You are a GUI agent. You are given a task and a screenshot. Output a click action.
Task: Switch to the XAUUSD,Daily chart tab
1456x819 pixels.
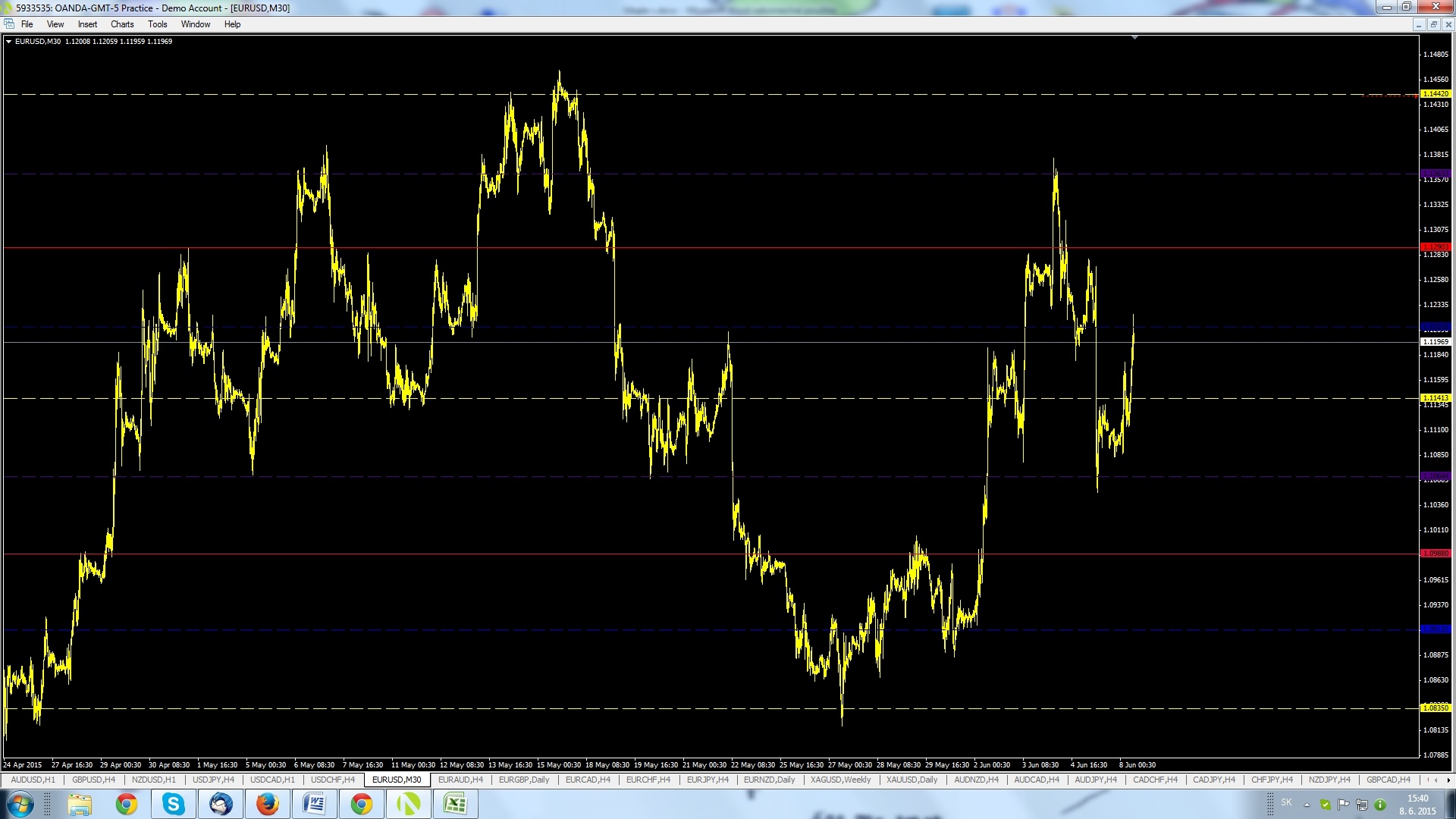(912, 780)
